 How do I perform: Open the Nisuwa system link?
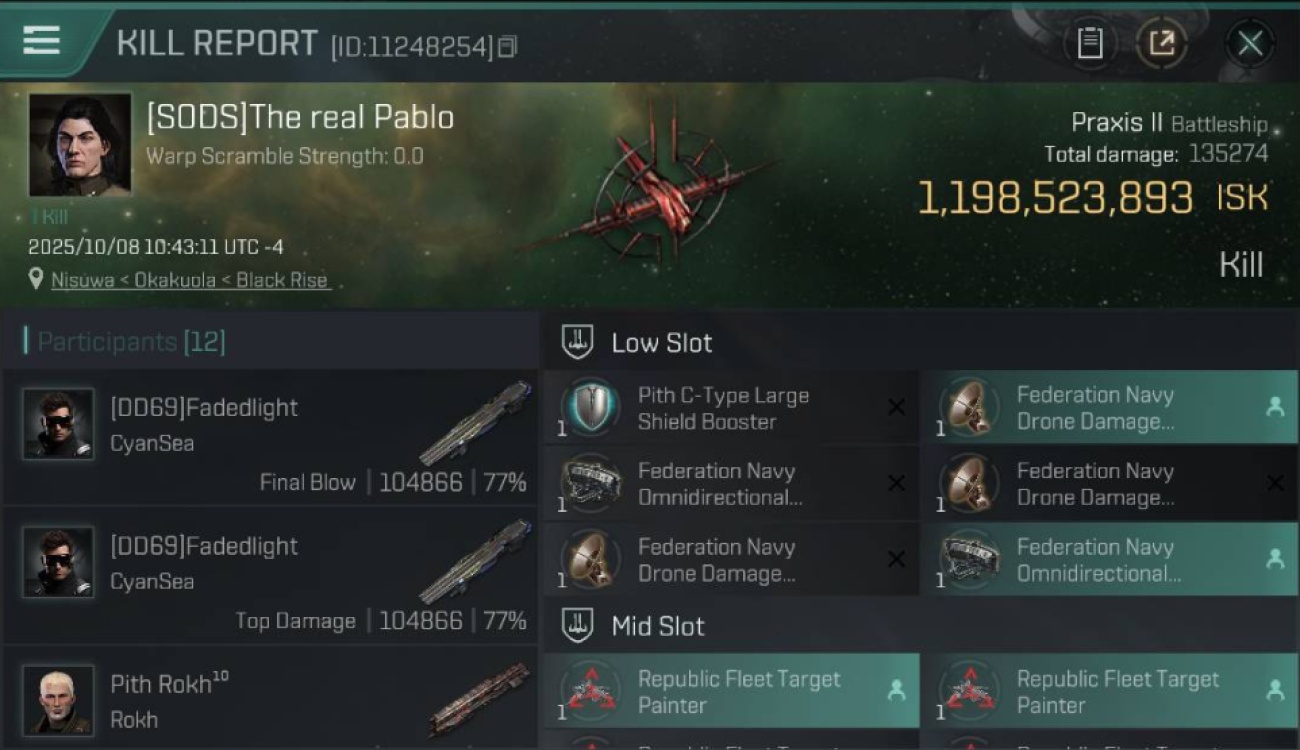pos(84,280)
